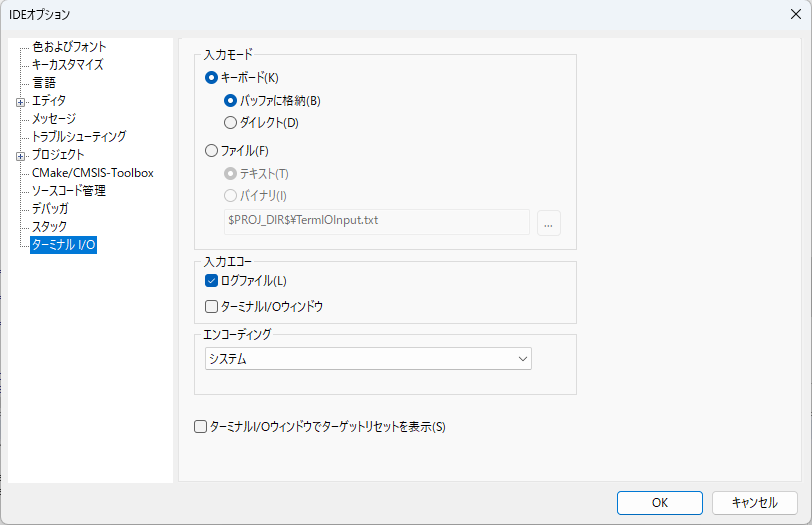Image resolution: width=812 pixels, height=525 pixels.
Task: Select キーカスタマイズ in the tree
Action: point(67,65)
